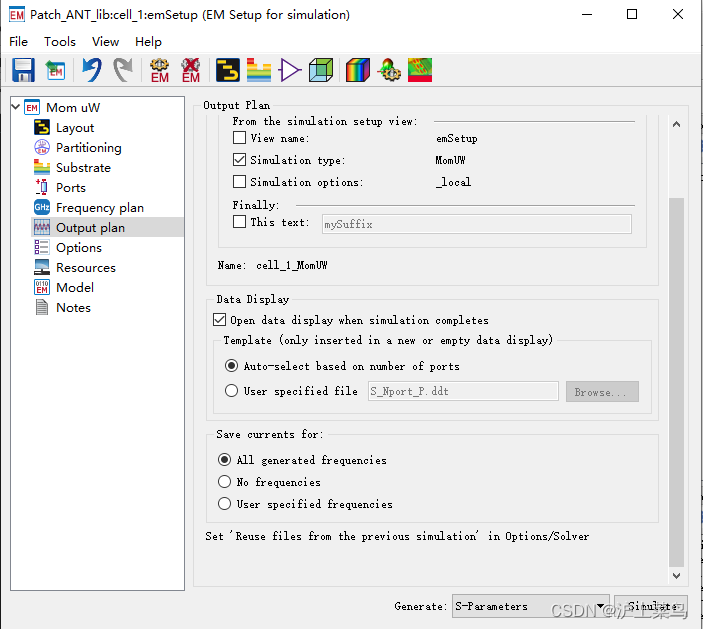Select the Mom uW root node

[73, 108]
